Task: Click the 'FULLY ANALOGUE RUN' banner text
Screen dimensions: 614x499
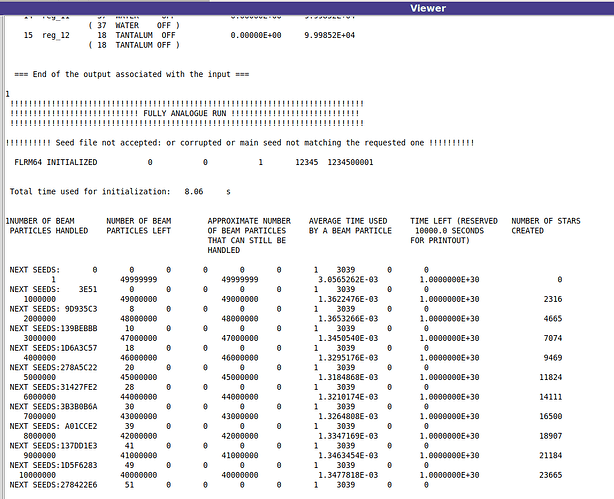Action: click(x=184, y=114)
